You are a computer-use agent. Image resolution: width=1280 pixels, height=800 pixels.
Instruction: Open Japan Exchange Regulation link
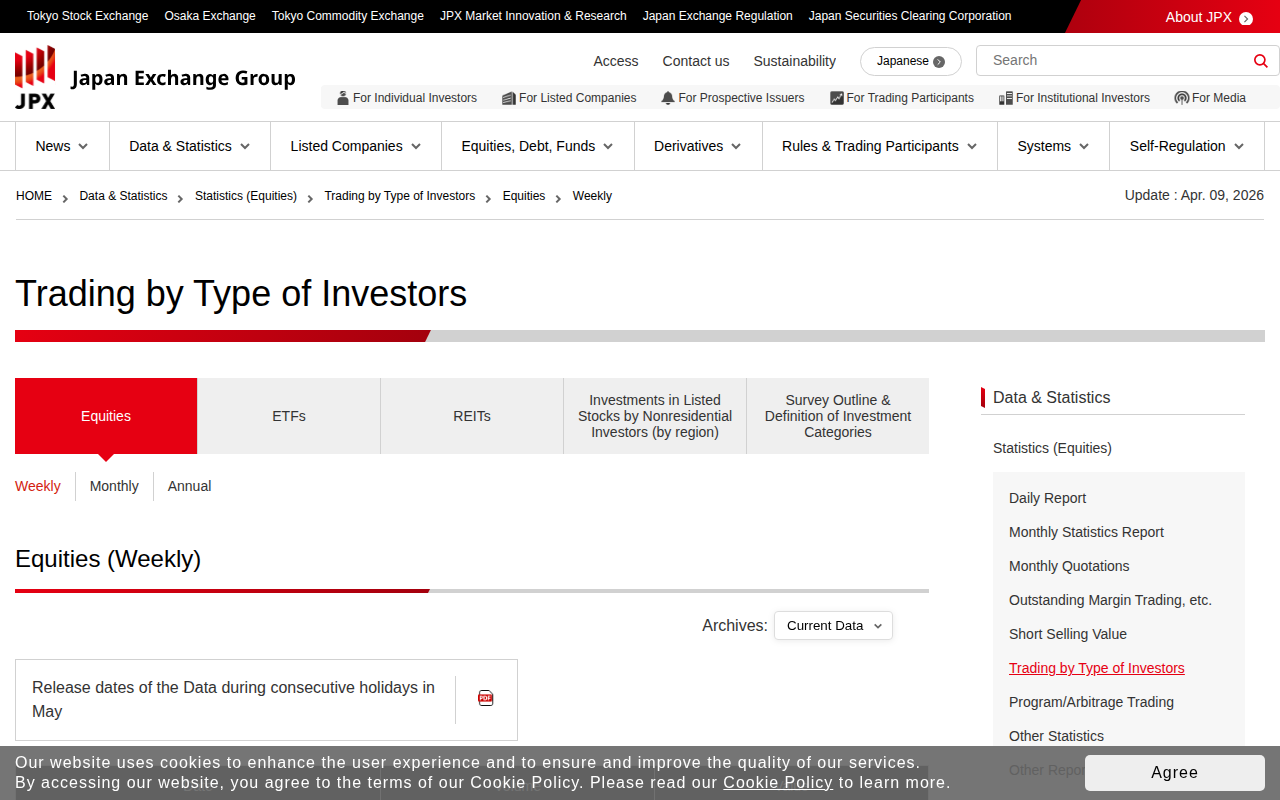coord(718,16)
